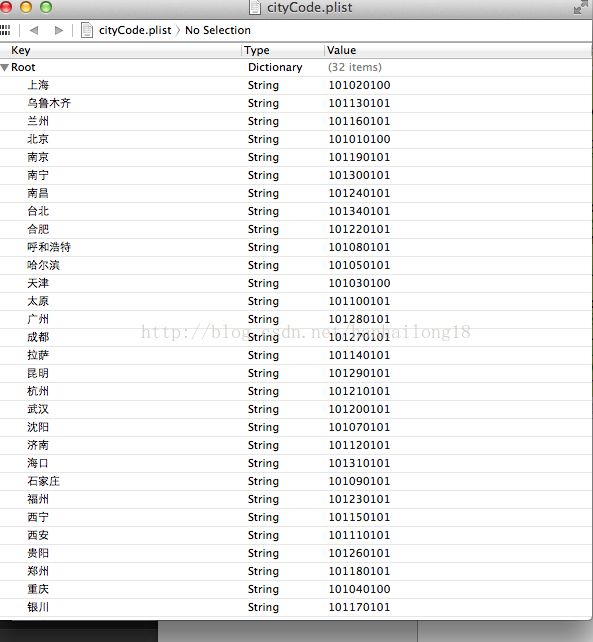The image size is (593, 642).
Task: Select the 海口 key row
Action: pyautogui.click(x=38, y=463)
